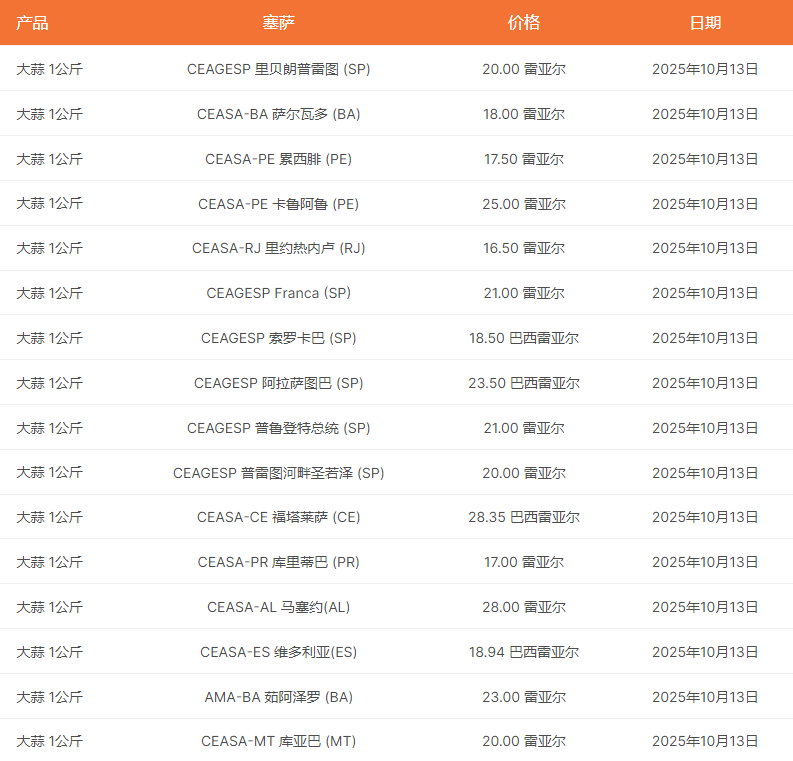Select CEASA-ES 维多利亚(ES) market name

[x=278, y=652]
